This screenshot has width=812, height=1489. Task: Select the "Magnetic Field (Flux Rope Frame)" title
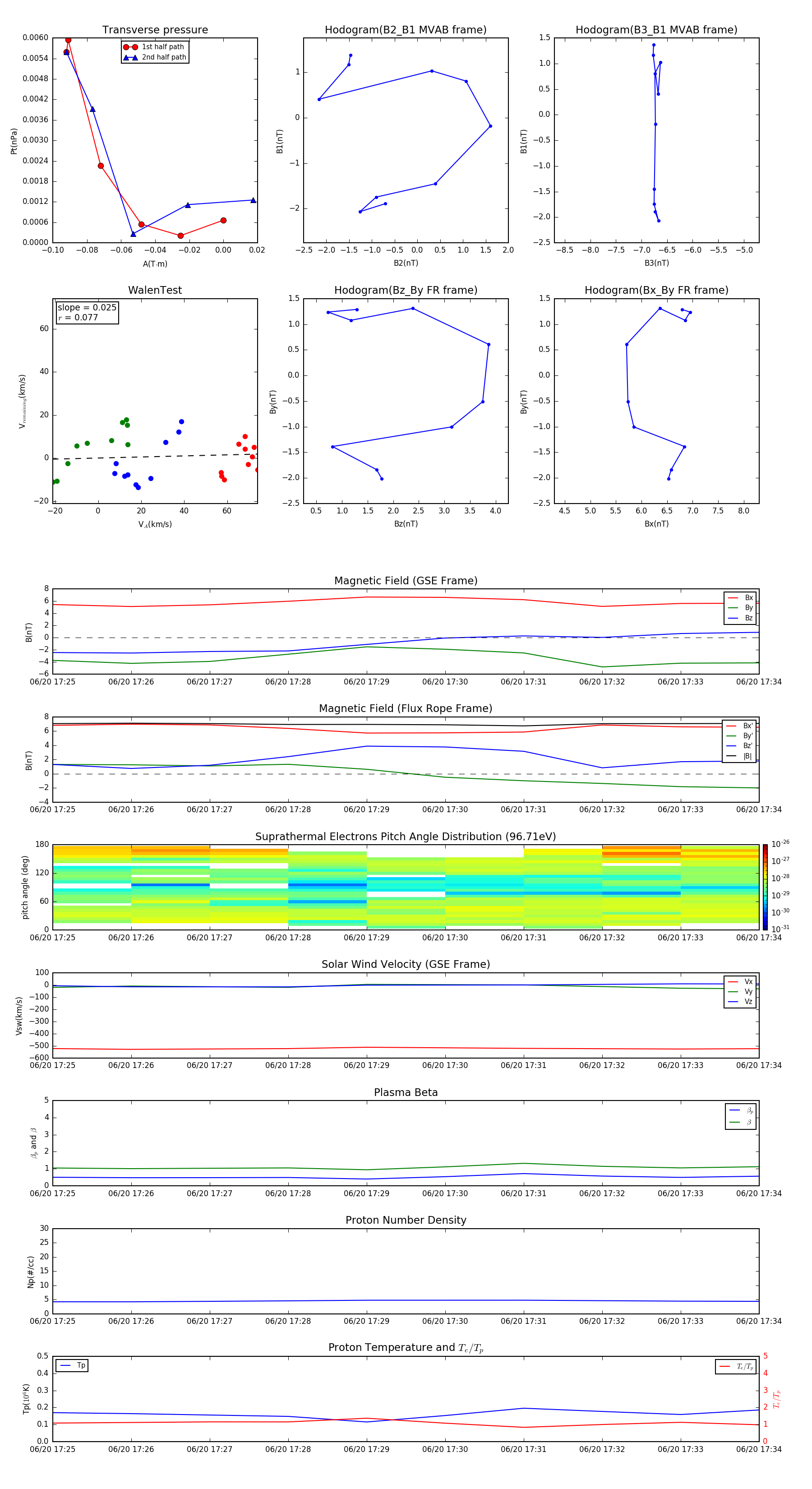pyautogui.click(x=406, y=709)
